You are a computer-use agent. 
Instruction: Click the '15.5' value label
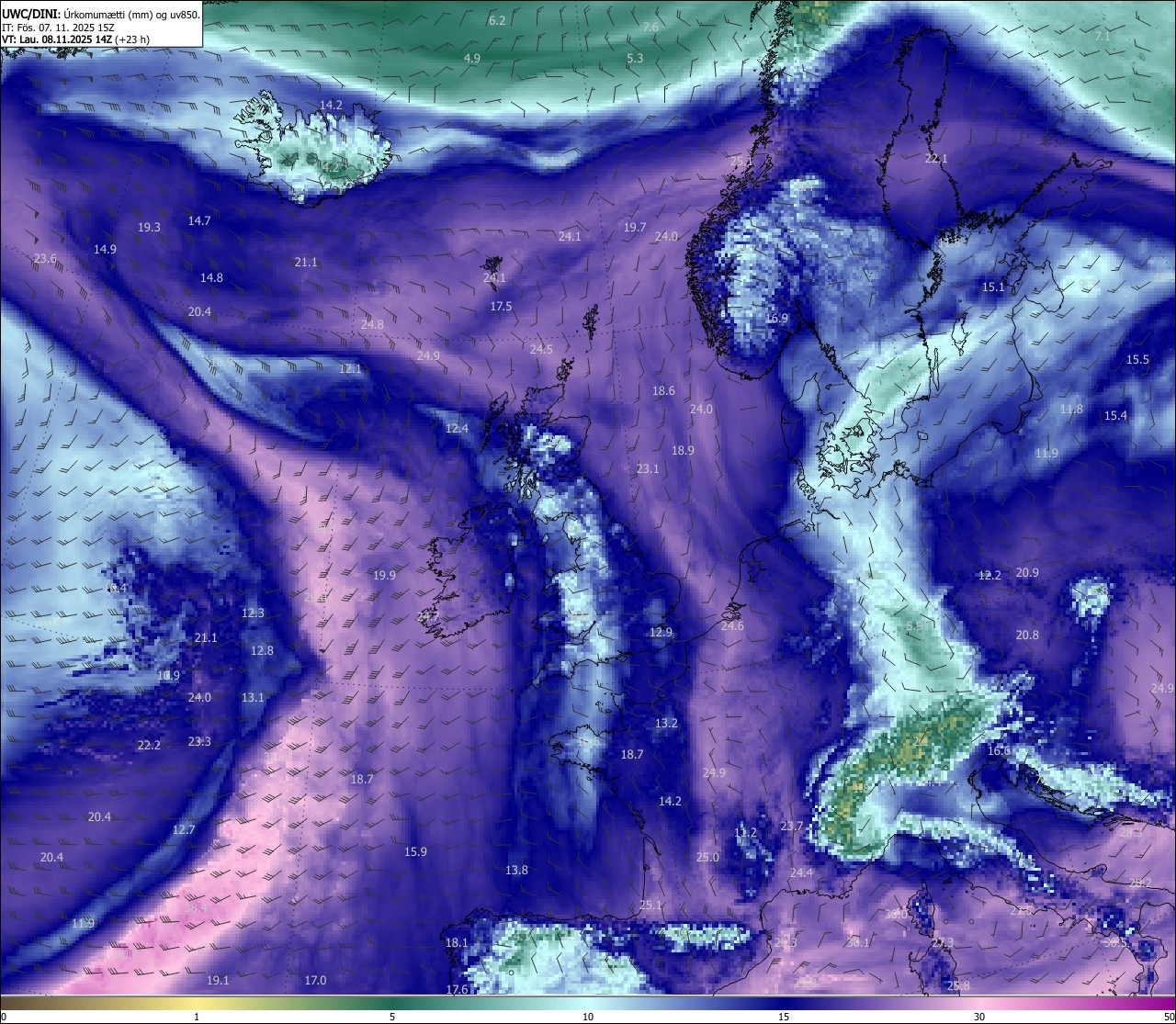click(x=1137, y=359)
